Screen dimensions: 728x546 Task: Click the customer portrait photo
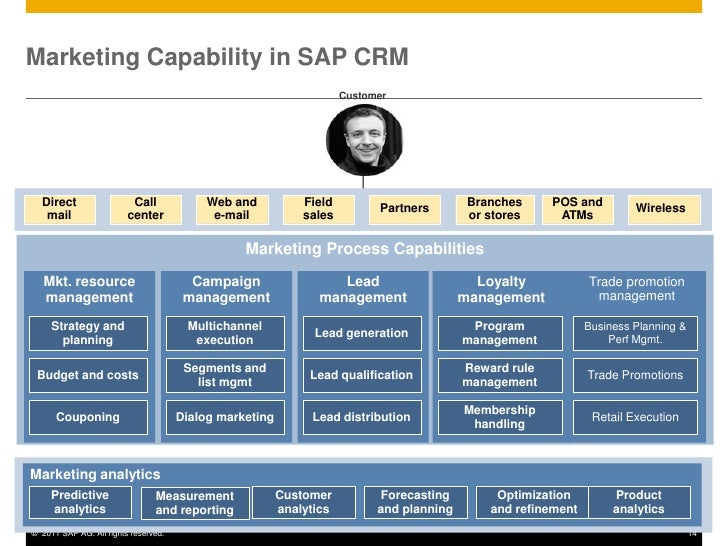[364, 140]
